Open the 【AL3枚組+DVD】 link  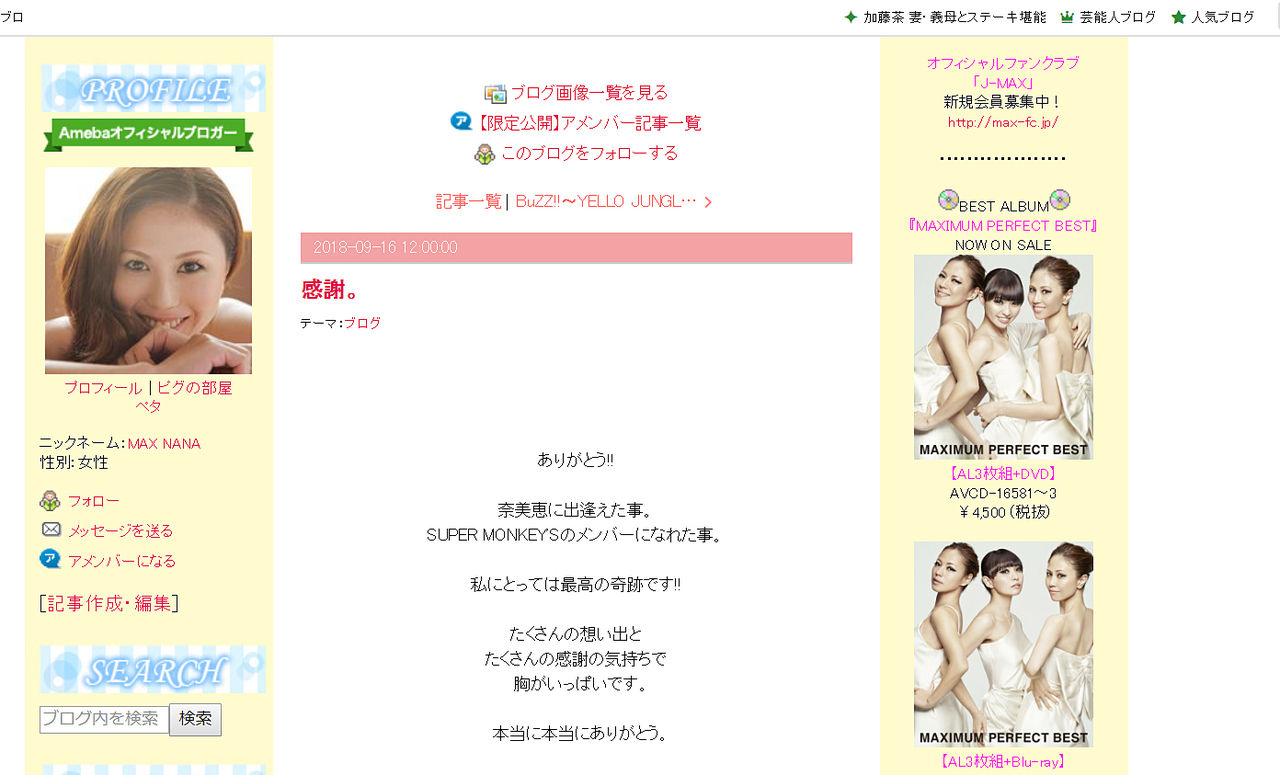[x=1003, y=474]
